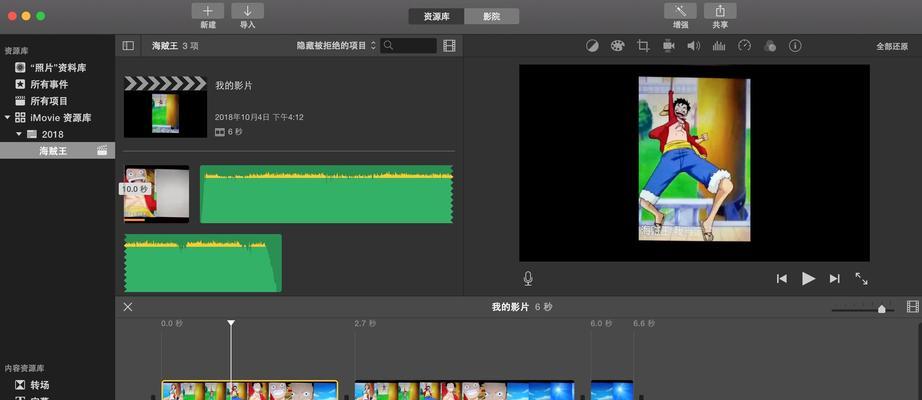Click the 海贼王 3 项 browser title
Viewport: 922px width, 400px height.
click(175, 46)
